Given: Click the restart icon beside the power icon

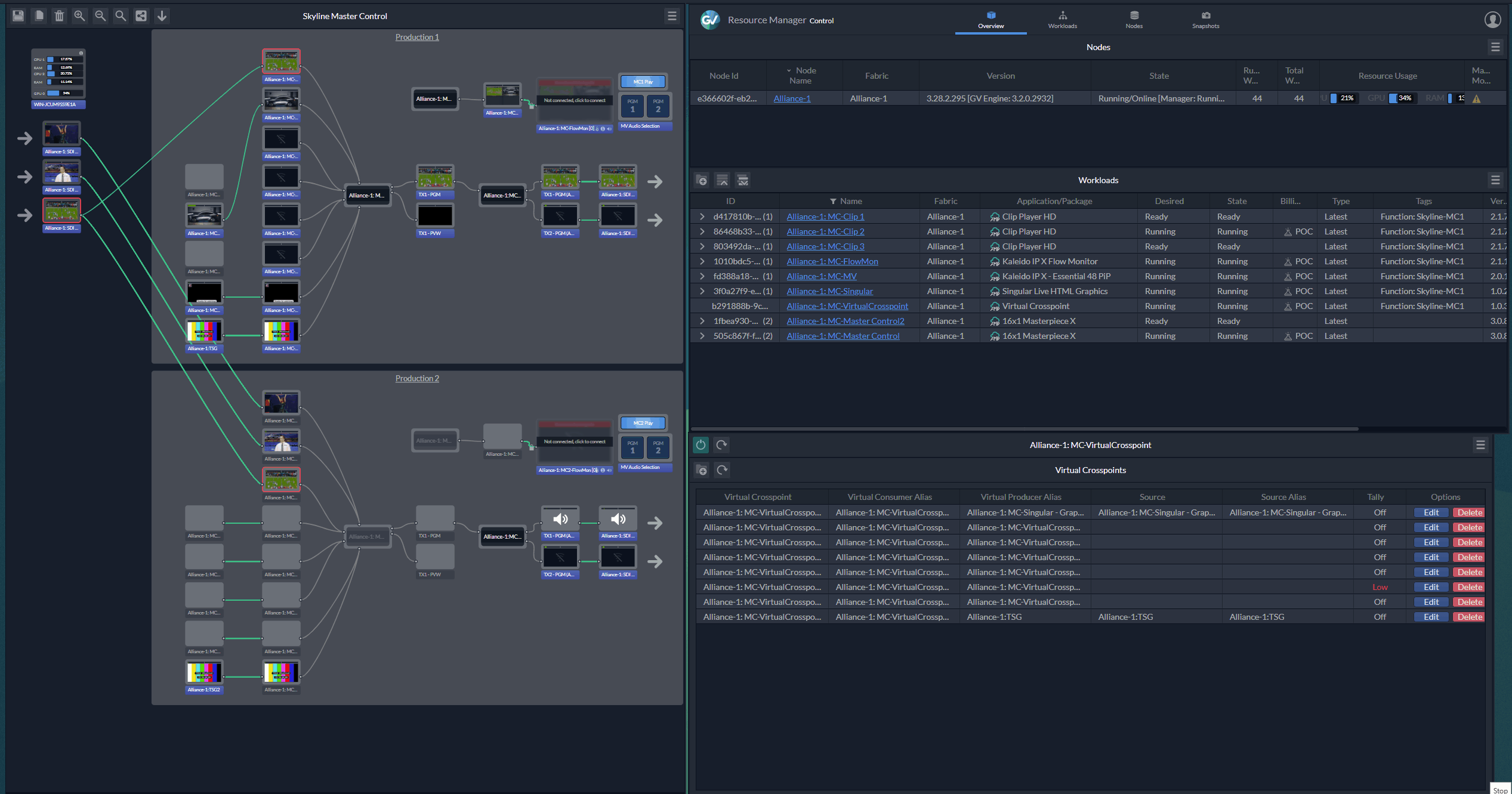Looking at the screenshot, I should tap(721, 444).
